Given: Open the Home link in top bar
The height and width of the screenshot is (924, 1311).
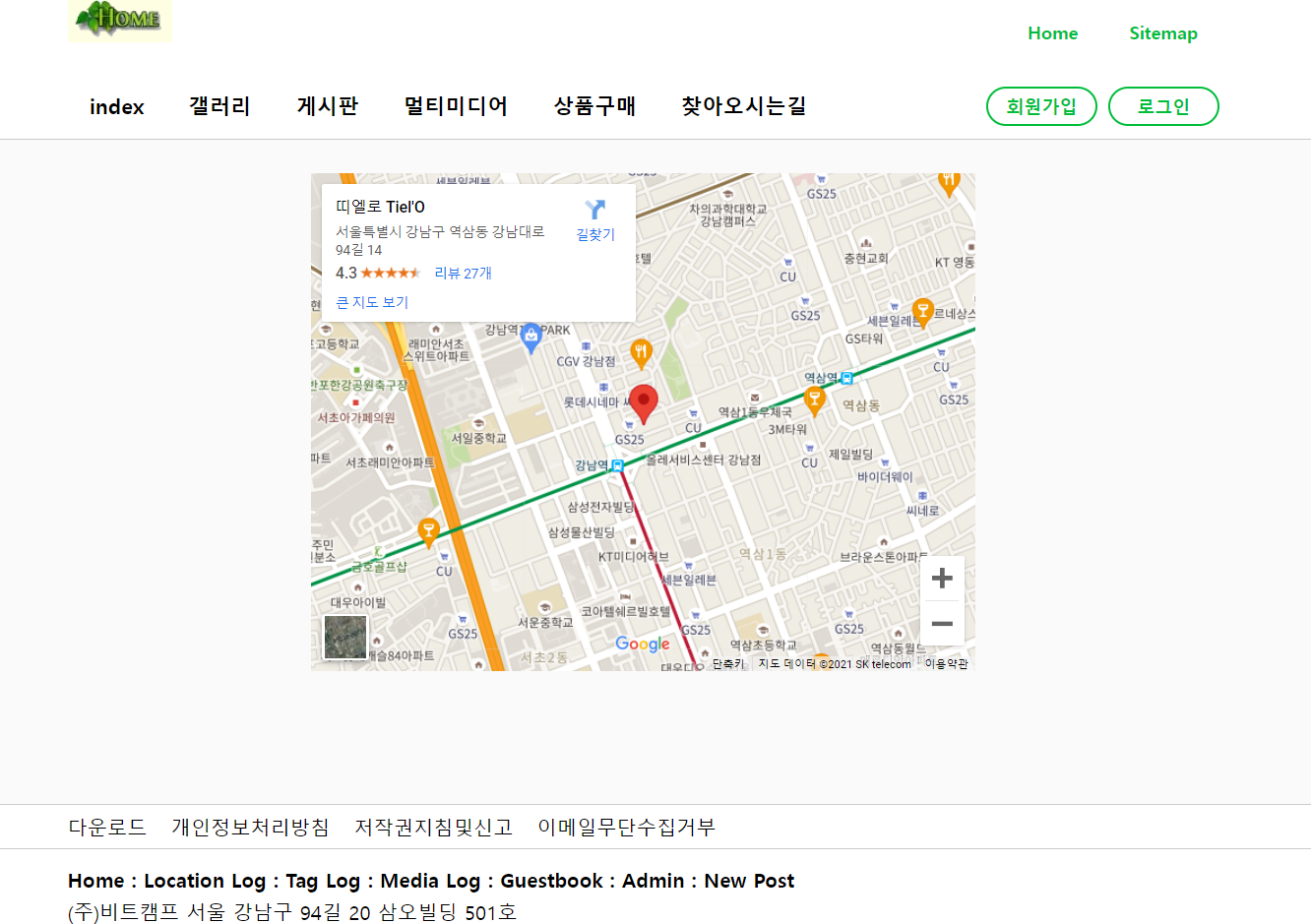Looking at the screenshot, I should pos(1053,33).
